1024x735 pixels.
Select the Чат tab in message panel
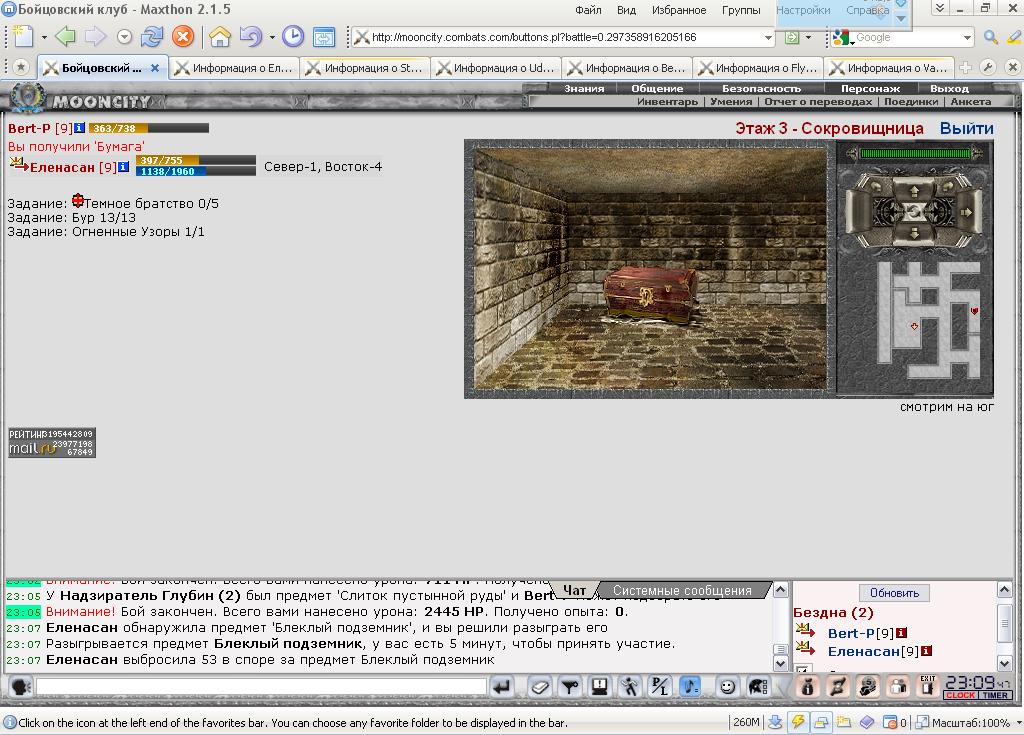tap(574, 590)
